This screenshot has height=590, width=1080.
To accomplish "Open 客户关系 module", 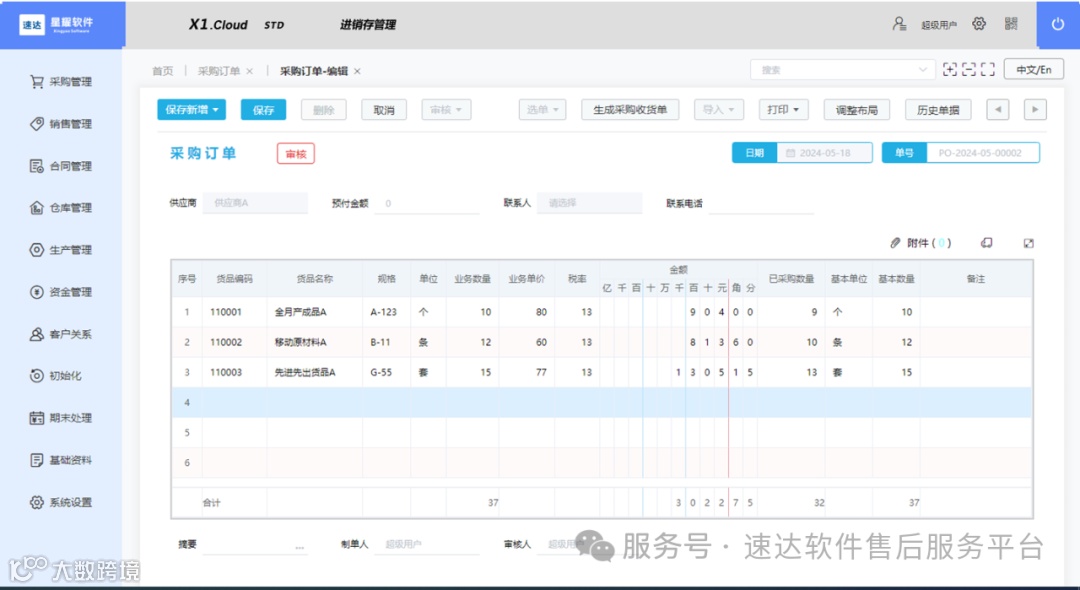I will click(61, 334).
